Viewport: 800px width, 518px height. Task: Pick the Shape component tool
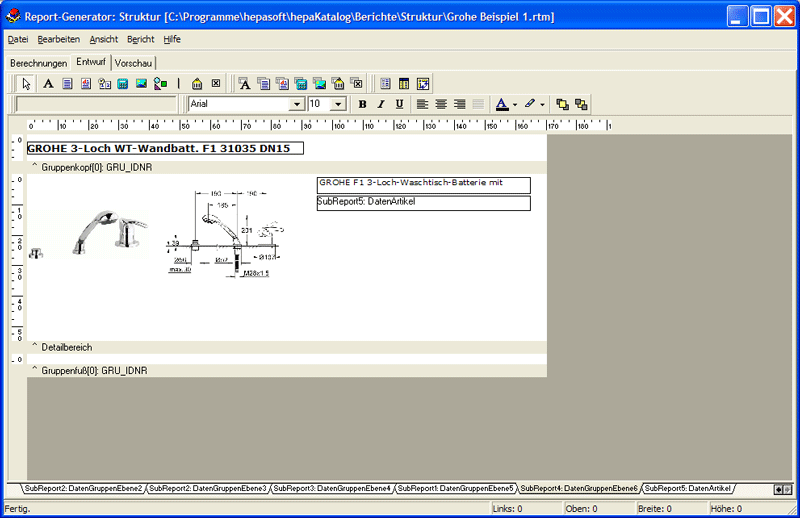[160, 84]
